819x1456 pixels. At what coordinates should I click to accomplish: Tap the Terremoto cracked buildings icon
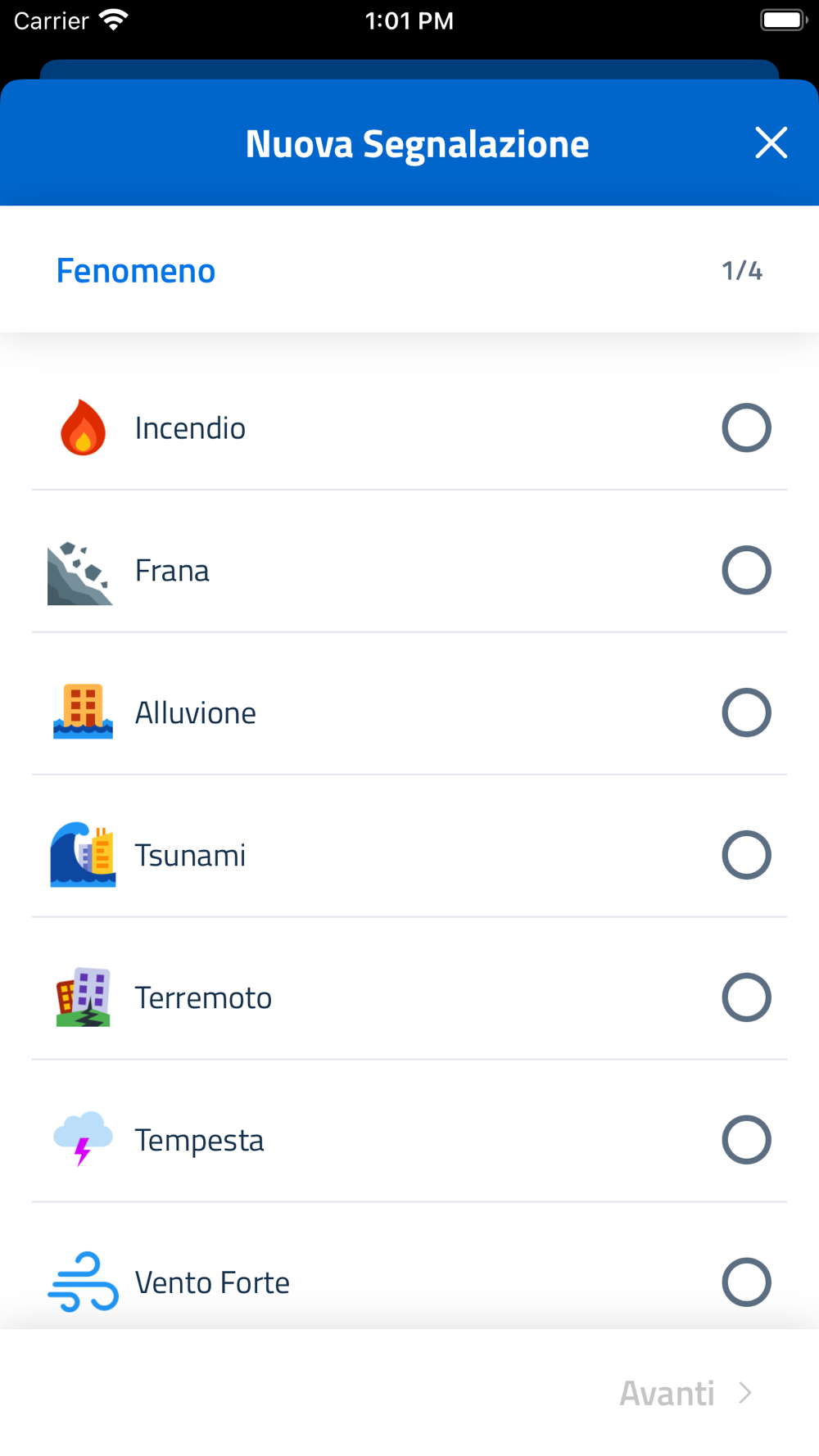coord(83,997)
